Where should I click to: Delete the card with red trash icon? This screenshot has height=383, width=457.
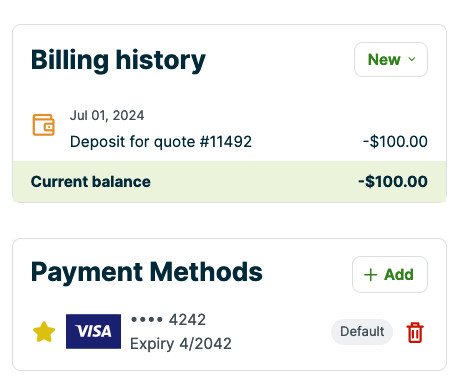(x=415, y=332)
